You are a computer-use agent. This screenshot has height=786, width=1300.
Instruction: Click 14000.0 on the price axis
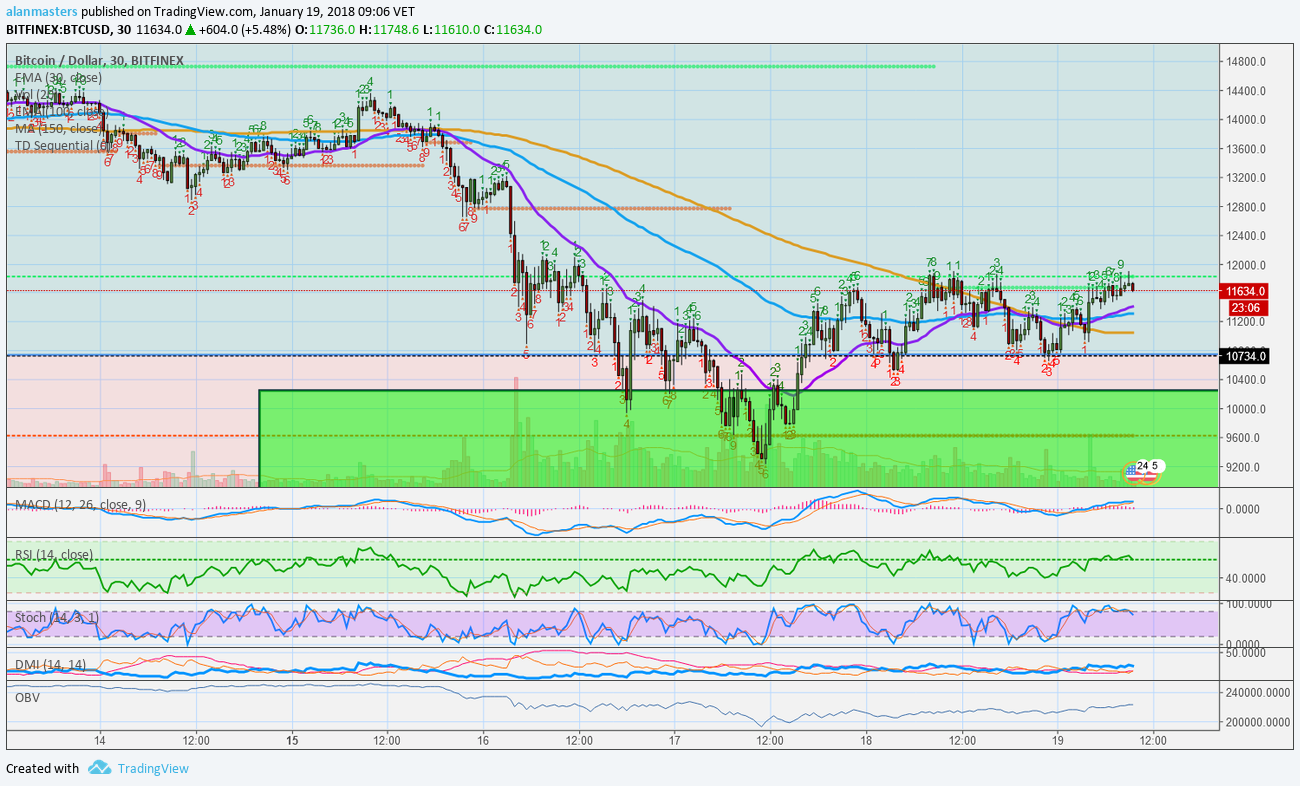pyautogui.click(x=1246, y=120)
